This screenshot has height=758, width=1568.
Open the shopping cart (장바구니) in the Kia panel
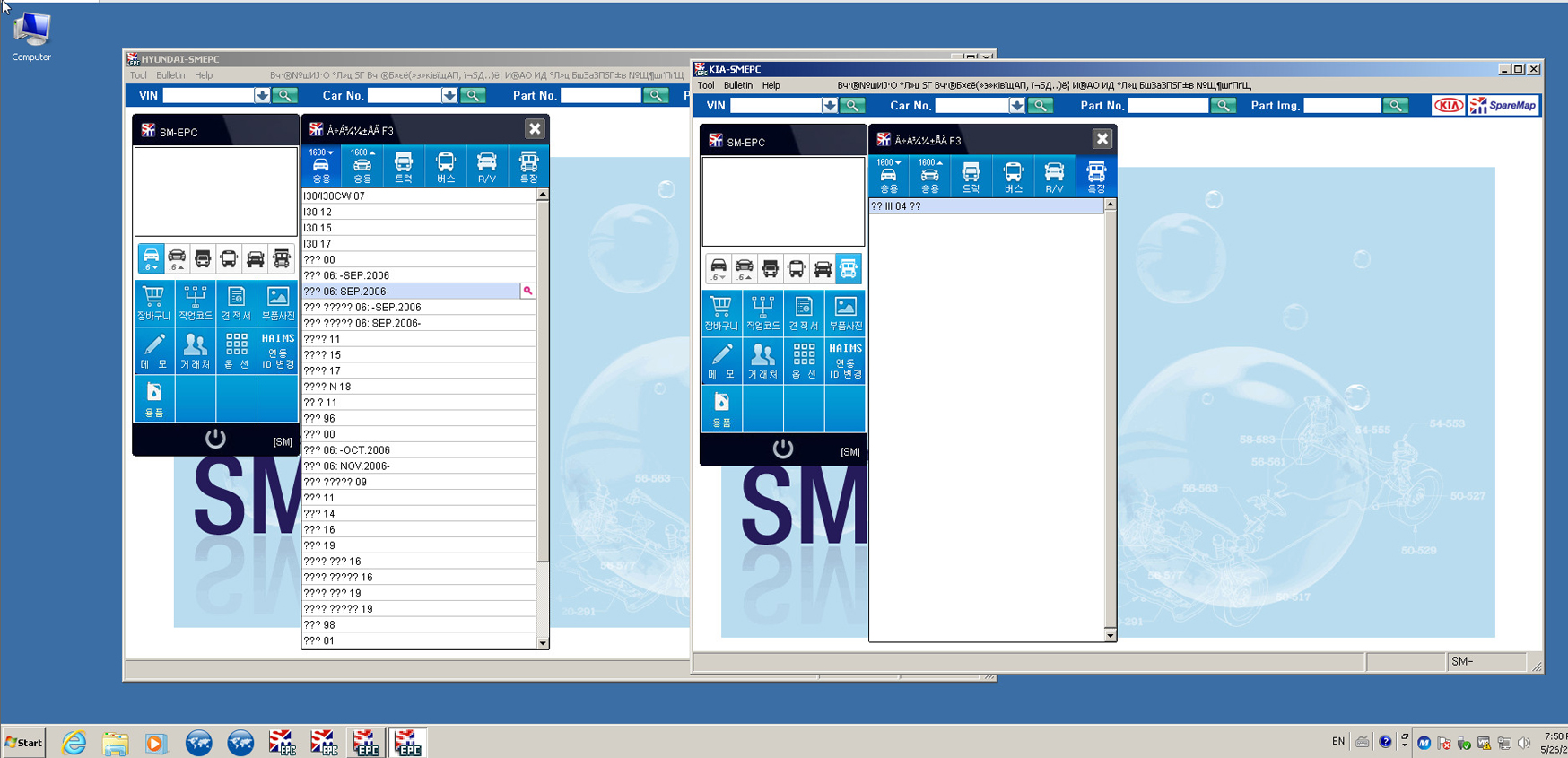[720, 312]
